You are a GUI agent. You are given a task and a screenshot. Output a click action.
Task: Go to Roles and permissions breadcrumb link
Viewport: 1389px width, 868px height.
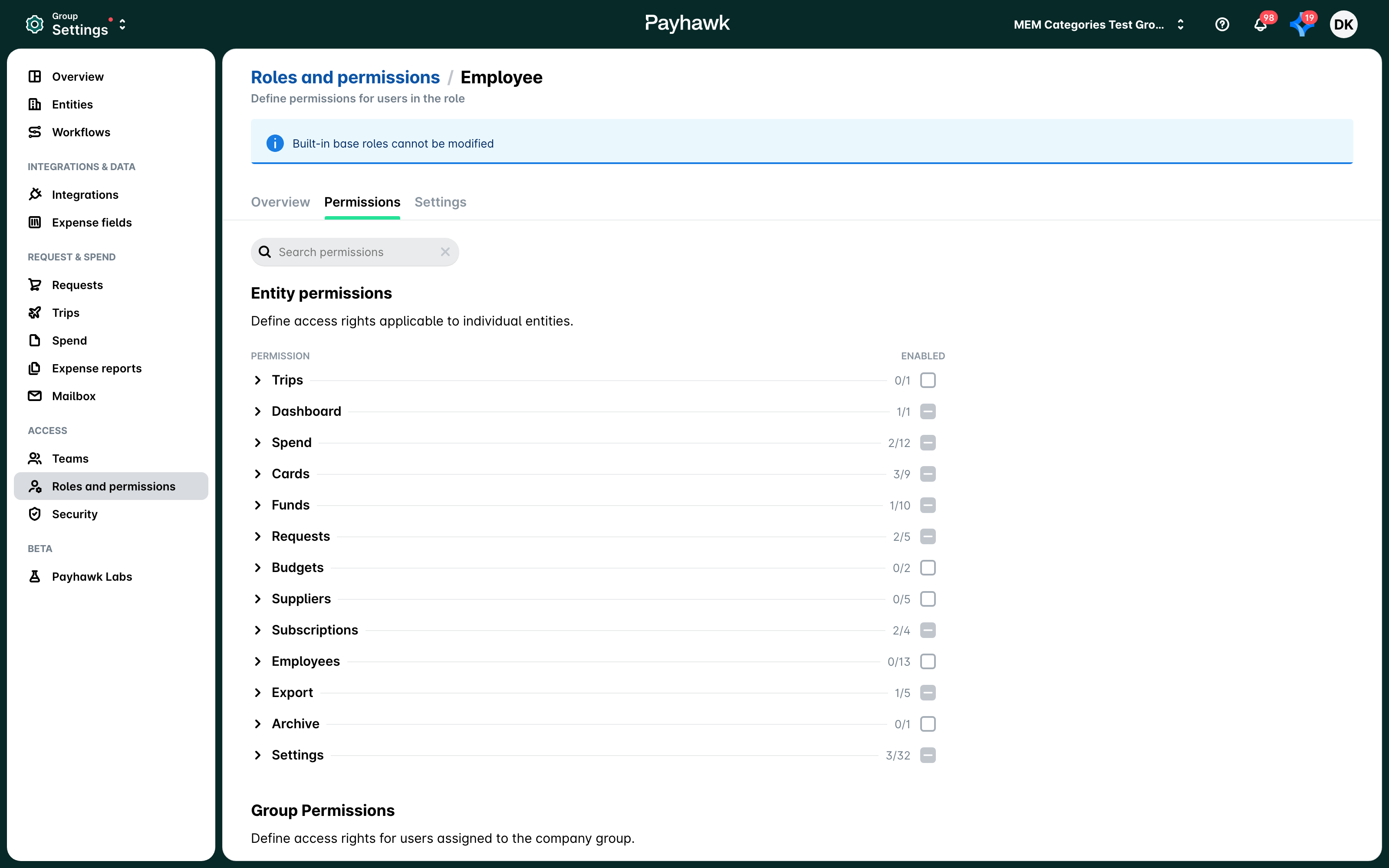345,77
